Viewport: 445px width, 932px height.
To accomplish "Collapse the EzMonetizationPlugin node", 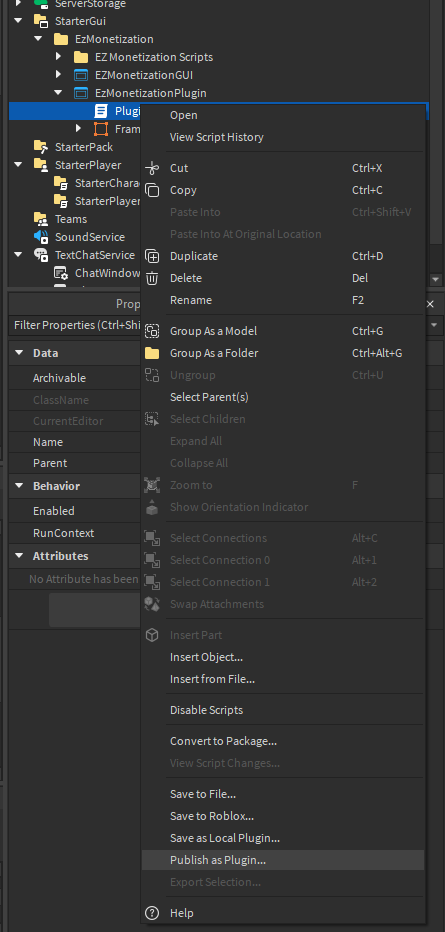I will [58, 93].
